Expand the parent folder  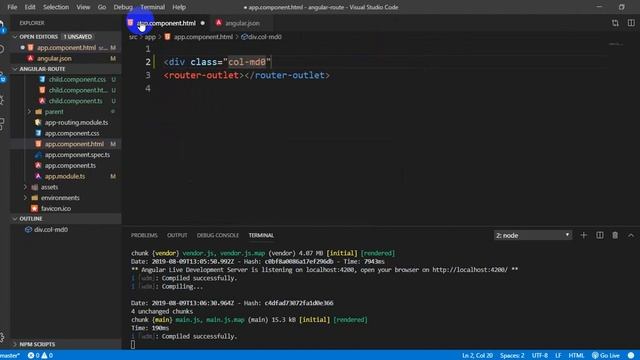pyautogui.click(x=29, y=111)
